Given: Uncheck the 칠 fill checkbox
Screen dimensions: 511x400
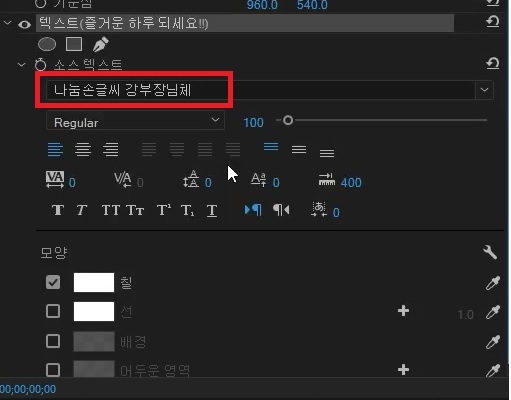Looking at the screenshot, I should (x=53, y=282).
